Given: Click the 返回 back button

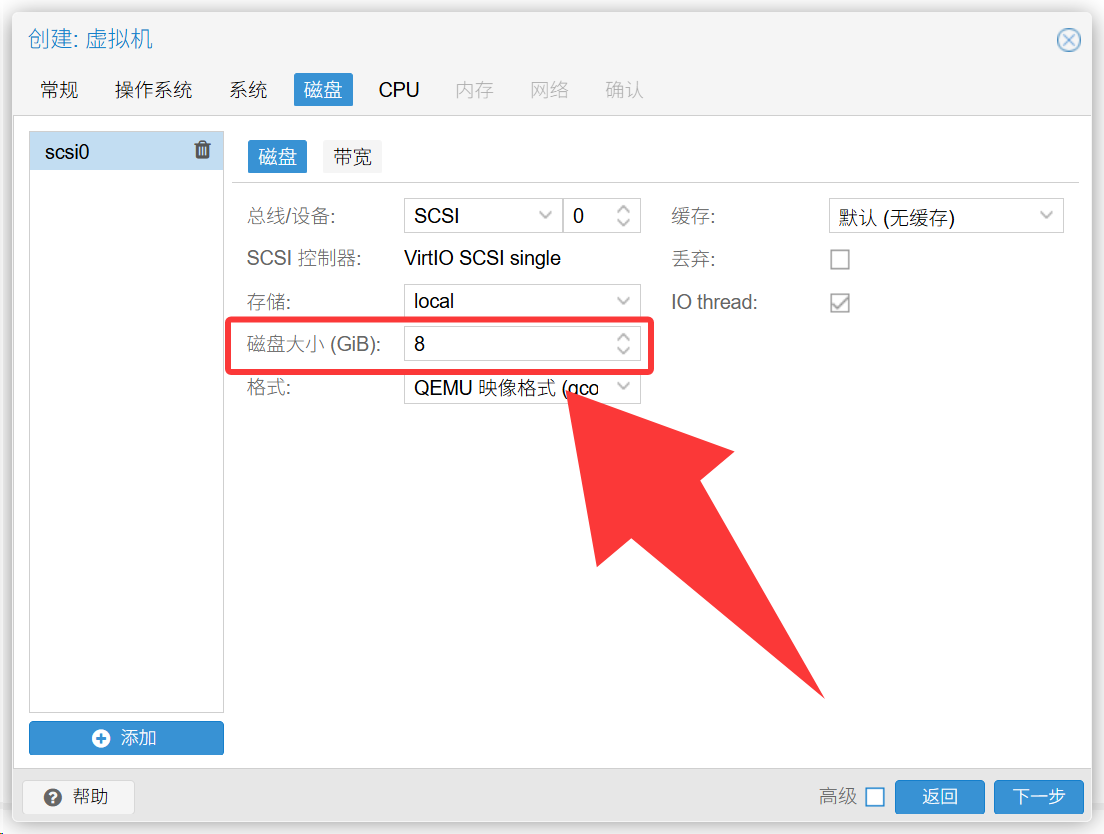Looking at the screenshot, I should 939,797.
